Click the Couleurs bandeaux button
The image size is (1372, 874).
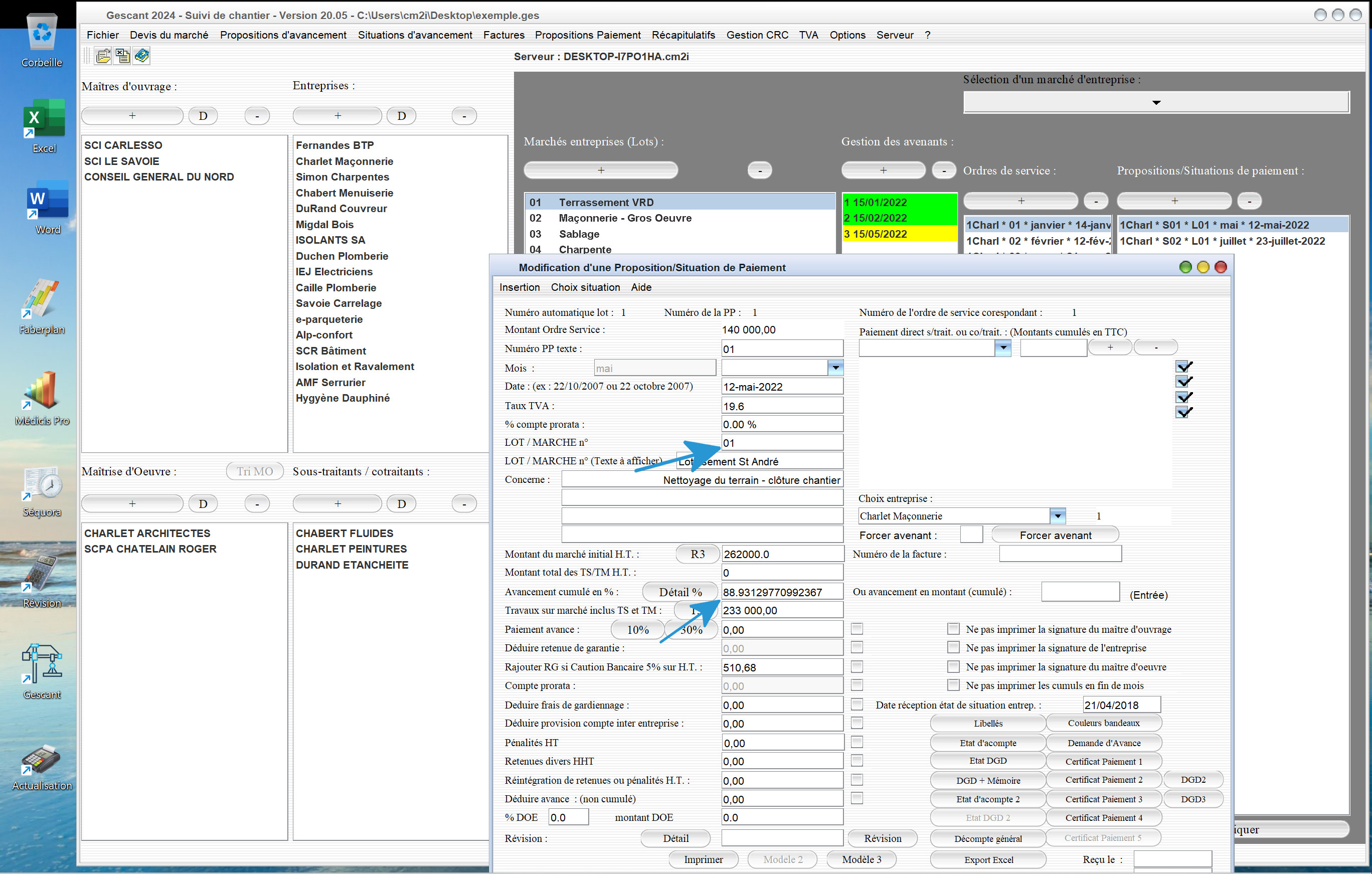(1103, 723)
